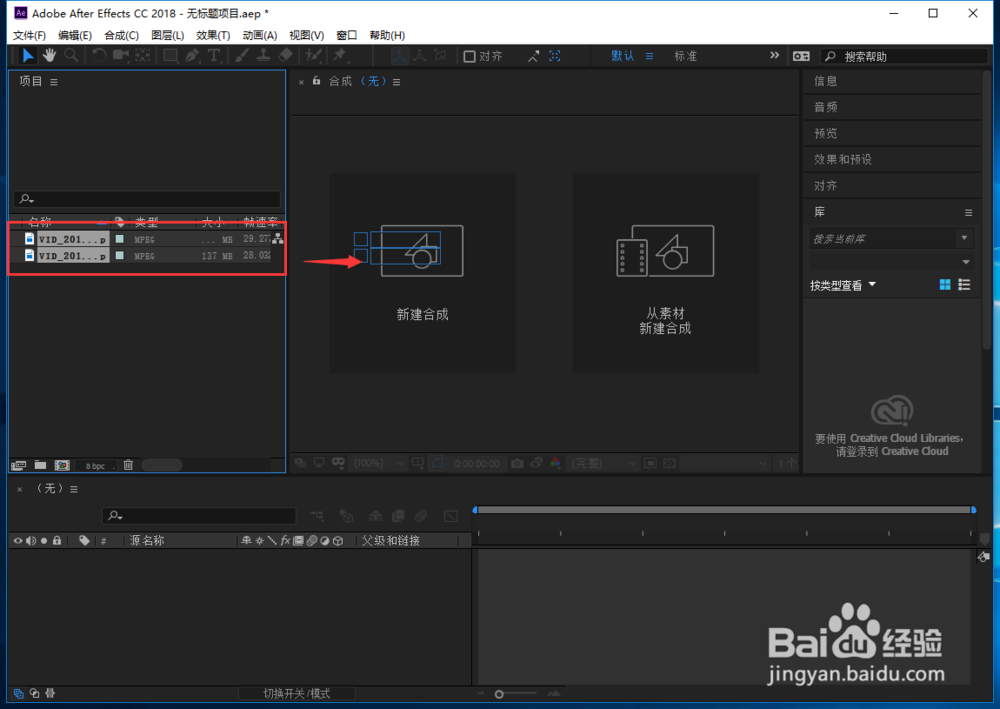Open the 合成 menu

point(119,34)
